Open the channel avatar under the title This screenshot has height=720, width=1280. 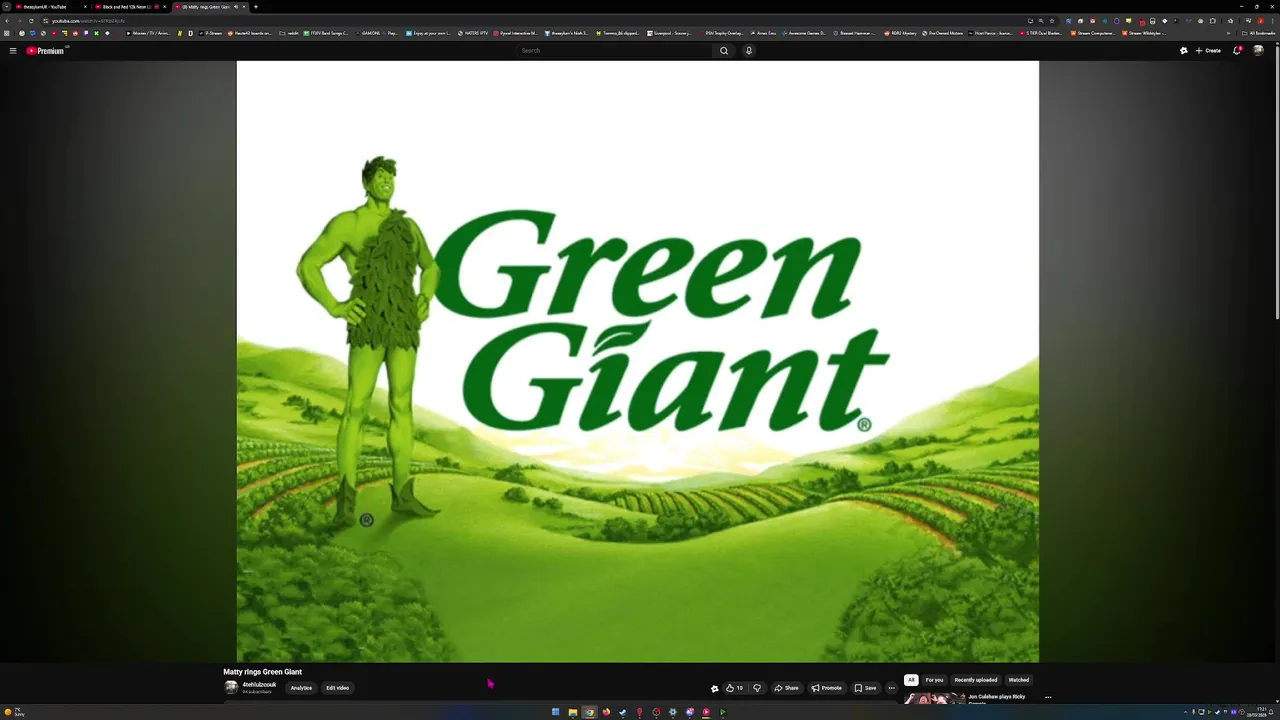pyautogui.click(x=231, y=688)
